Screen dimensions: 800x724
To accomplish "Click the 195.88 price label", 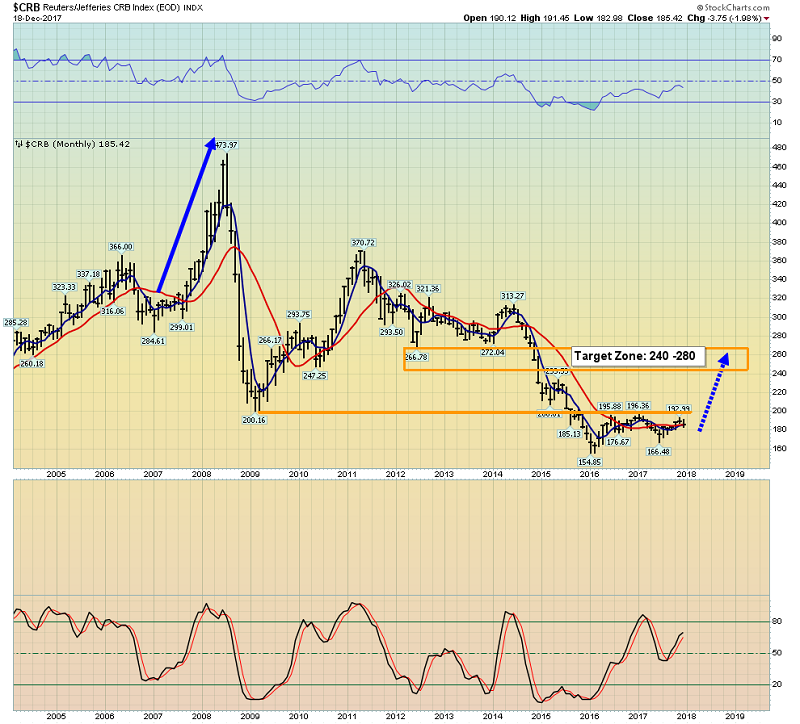I will 610,407.
